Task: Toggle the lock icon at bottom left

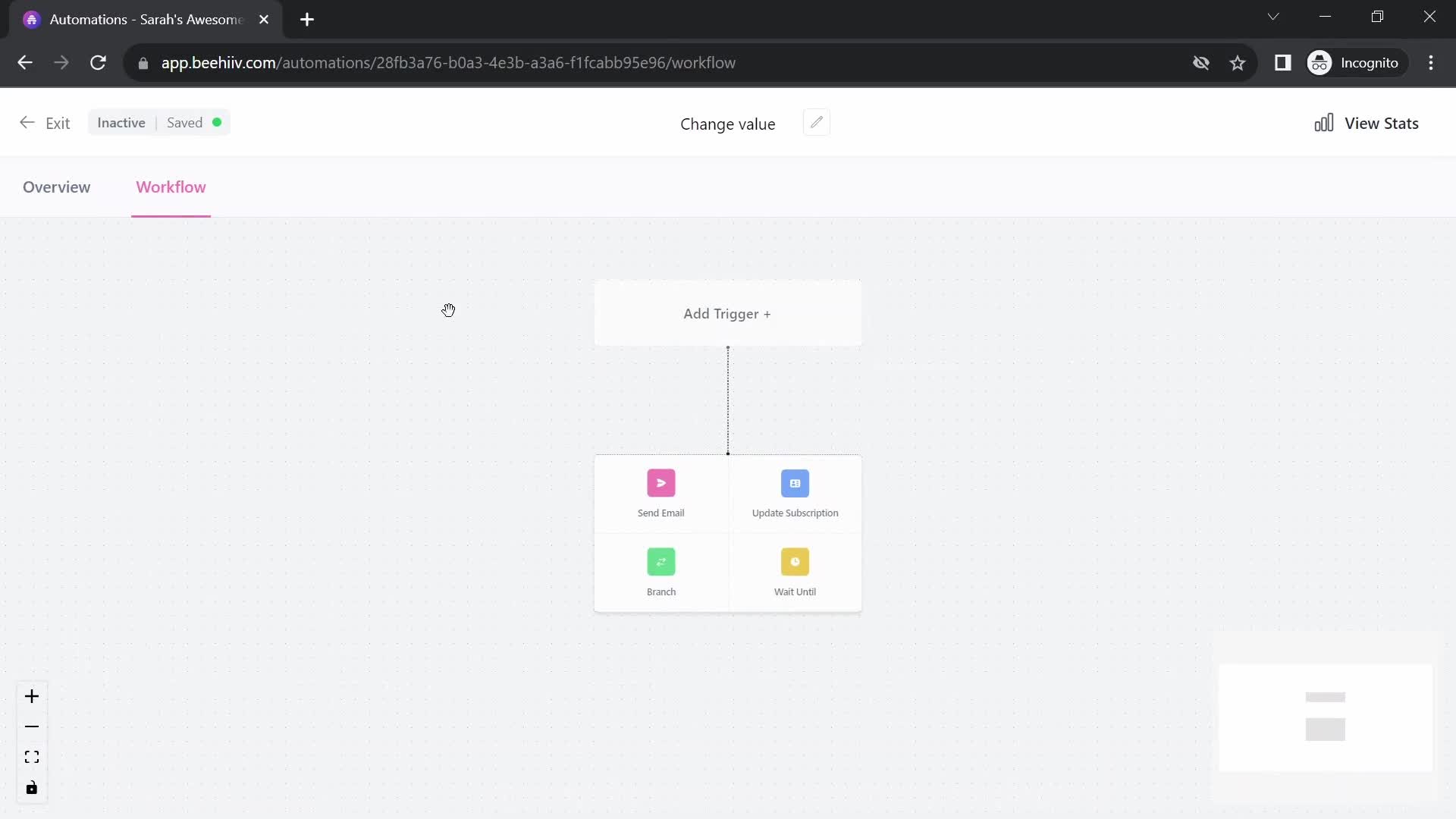Action: click(x=31, y=789)
